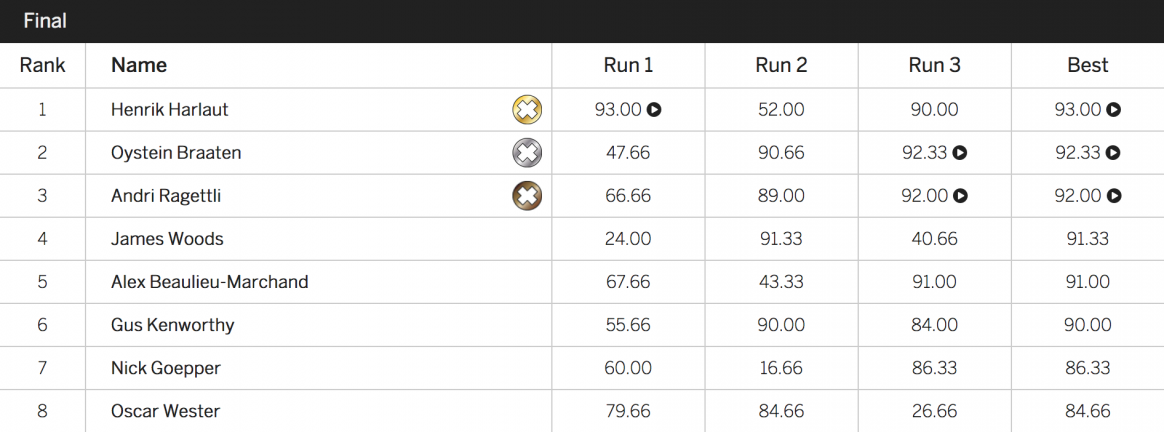1164x432 pixels.
Task: Select Alex Beaulieu-Marchand's name
Action: pyautogui.click(x=209, y=282)
